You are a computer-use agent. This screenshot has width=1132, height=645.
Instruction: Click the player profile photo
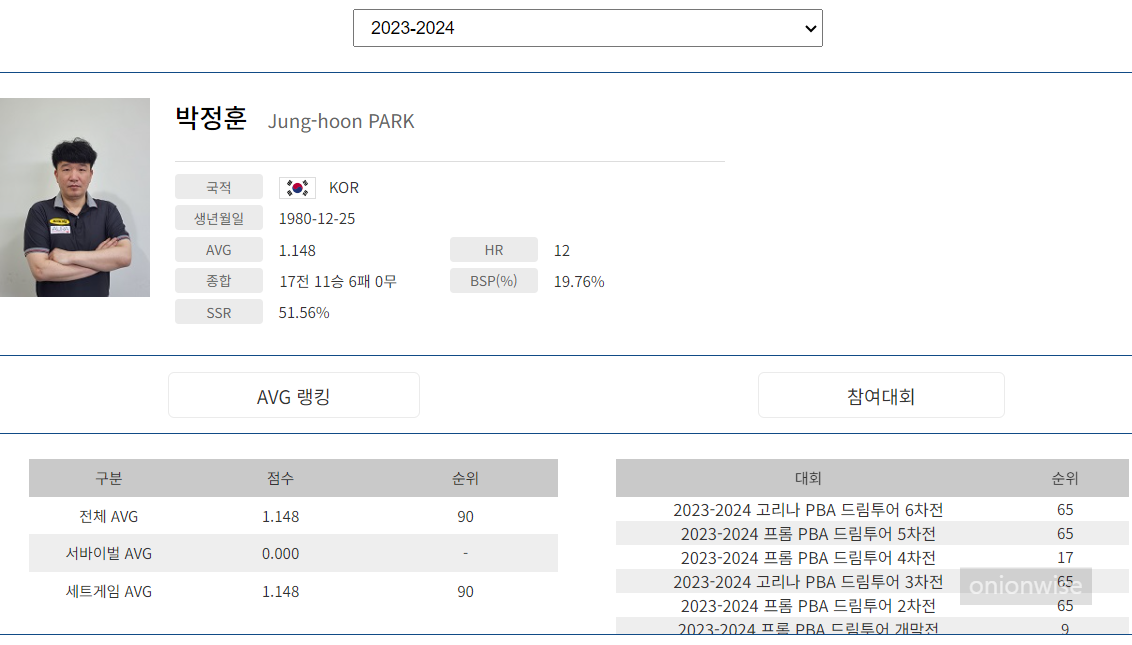pyautogui.click(x=75, y=197)
